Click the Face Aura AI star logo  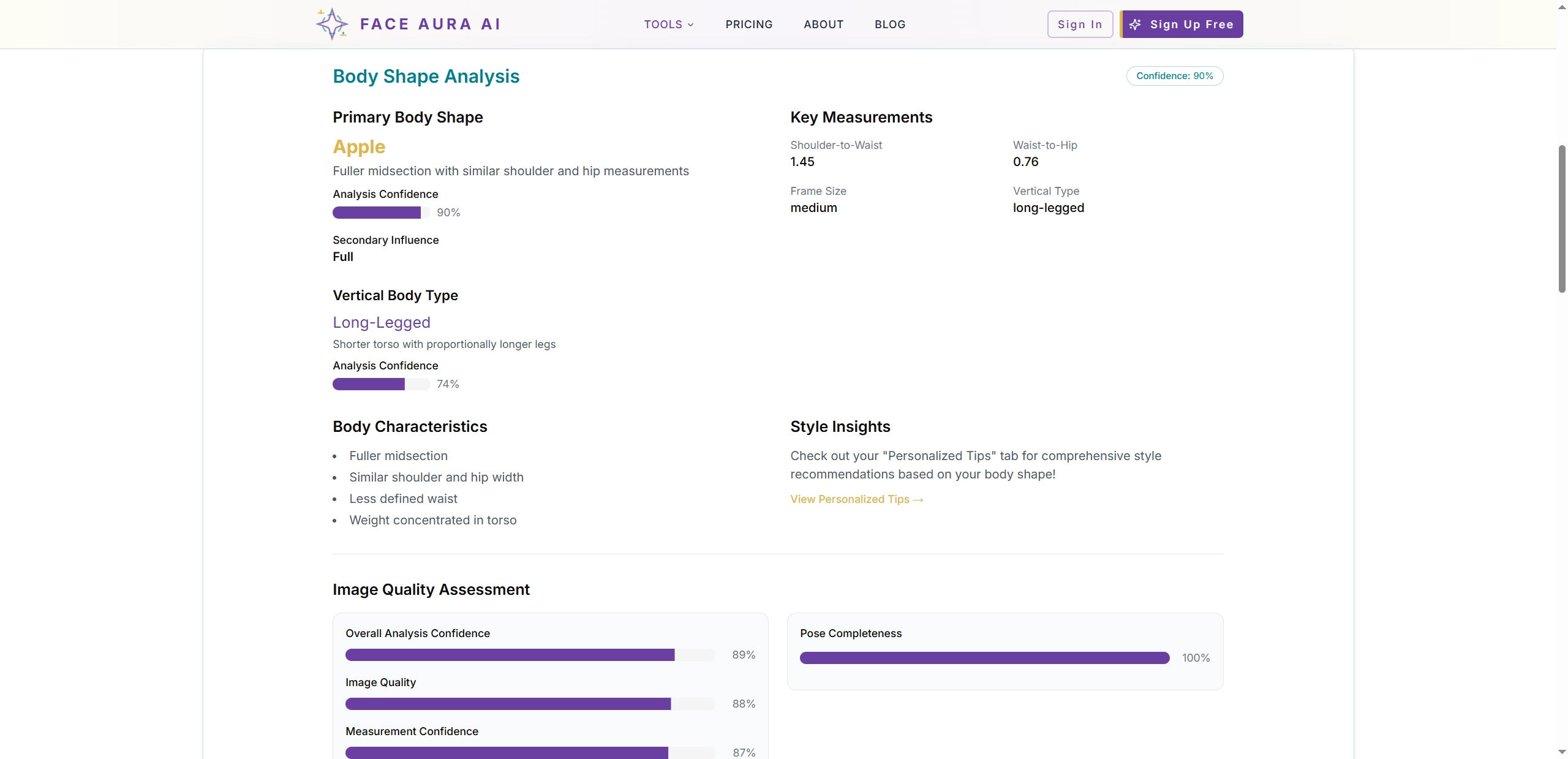pos(331,24)
